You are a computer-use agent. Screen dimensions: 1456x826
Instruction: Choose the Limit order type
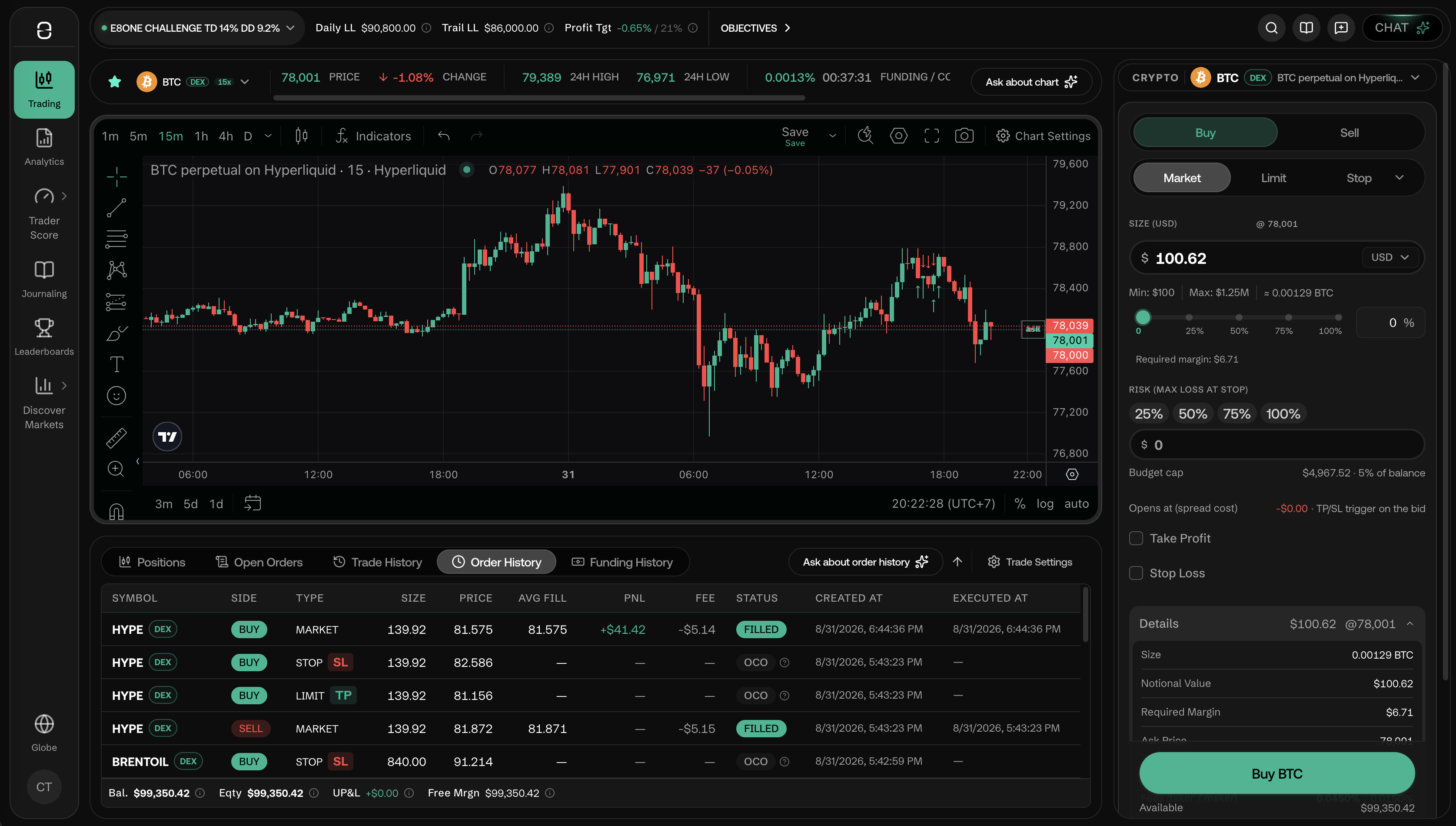[1273, 178]
